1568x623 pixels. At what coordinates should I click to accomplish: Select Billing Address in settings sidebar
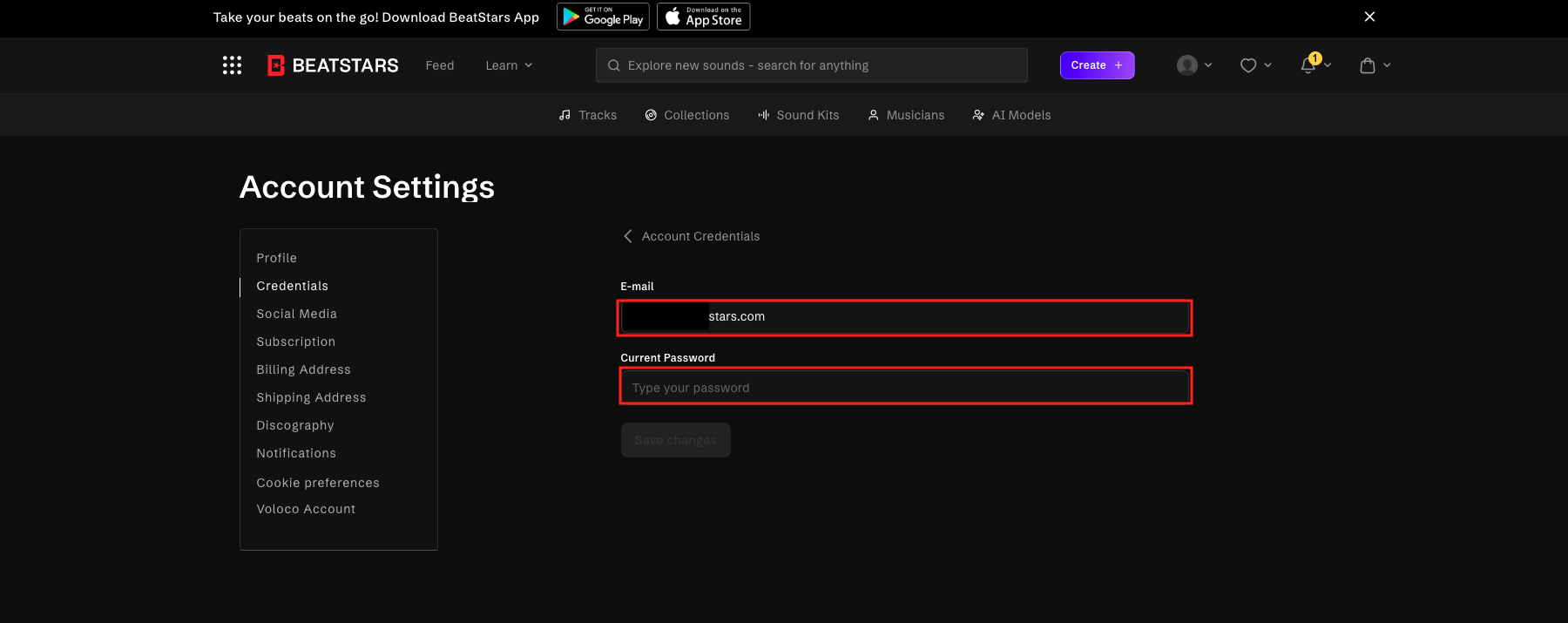coord(303,369)
